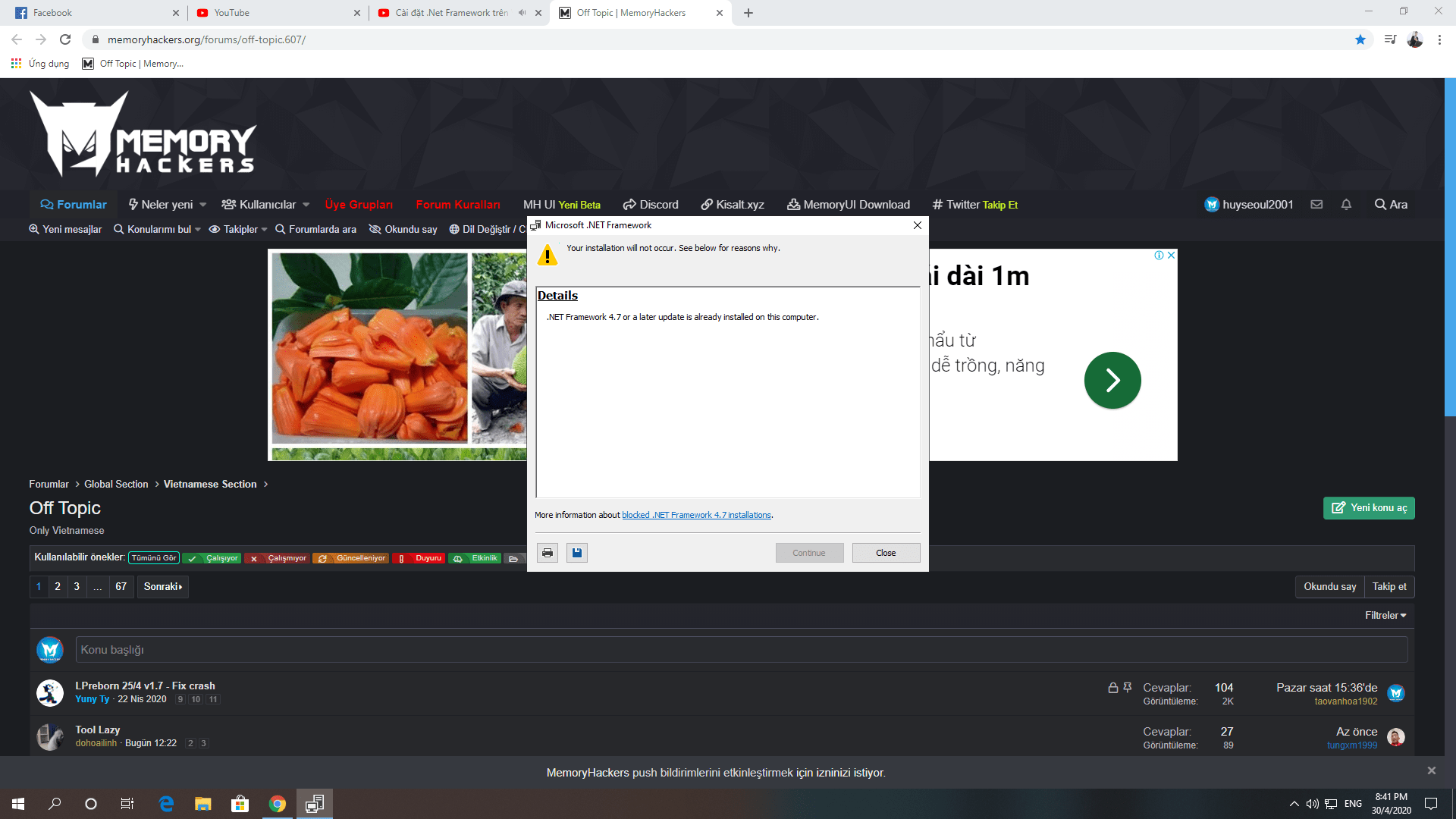
Task: Expand the Filtreler dropdown
Action: [1385, 616]
